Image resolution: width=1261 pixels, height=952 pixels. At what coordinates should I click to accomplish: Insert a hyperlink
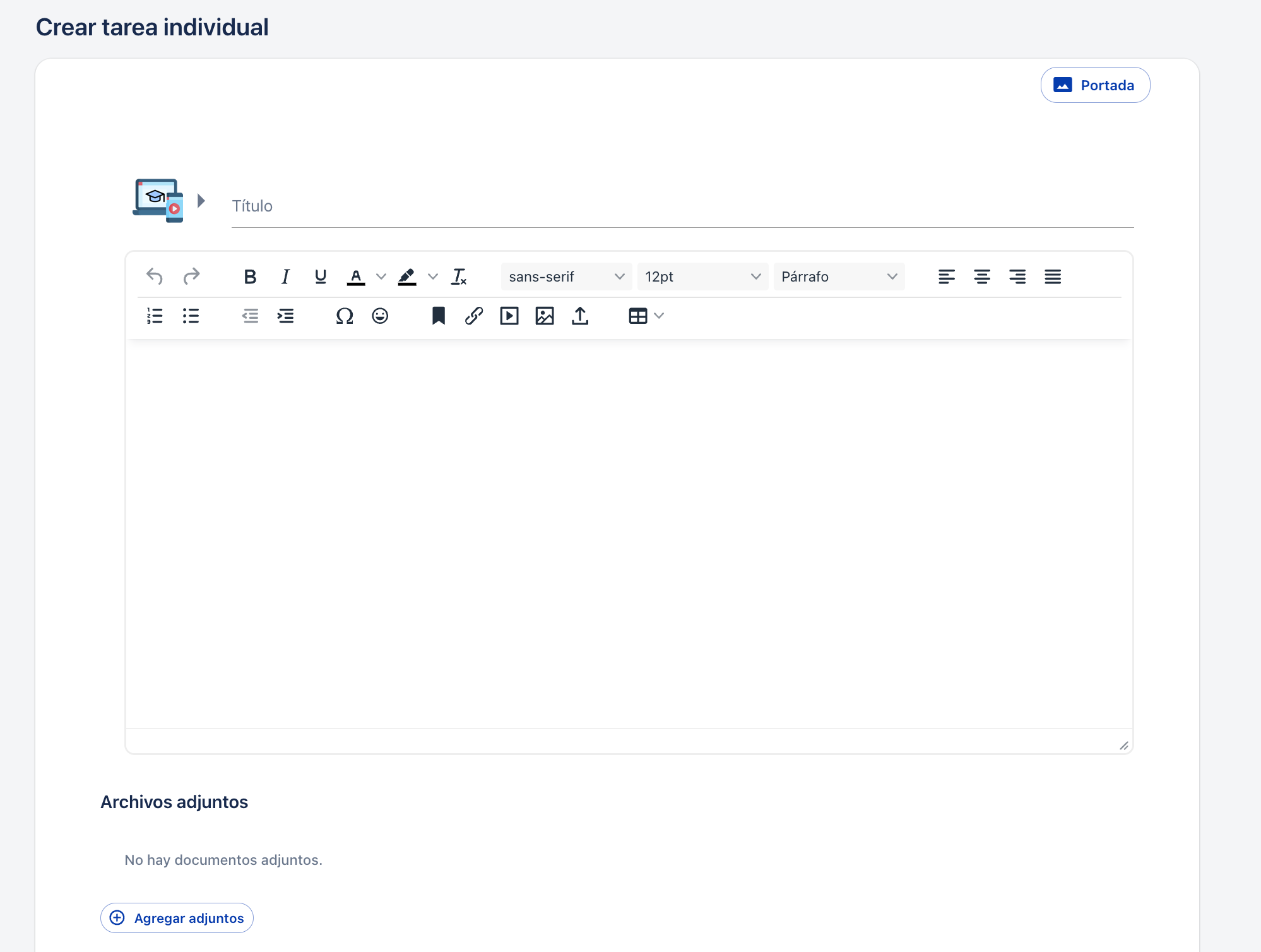pyautogui.click(x=474, y=316)
